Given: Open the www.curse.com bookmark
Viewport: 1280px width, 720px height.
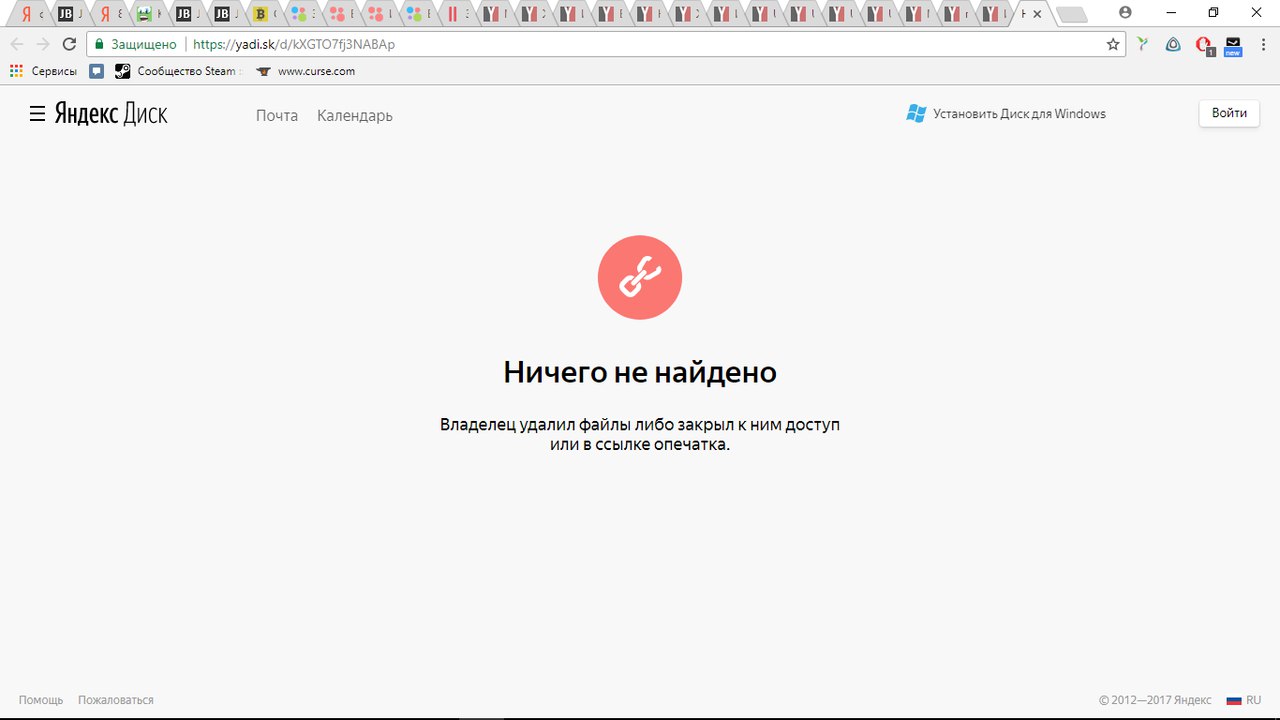Looking at the screenshot, I should pyautogui.click(x=305, y=71).
